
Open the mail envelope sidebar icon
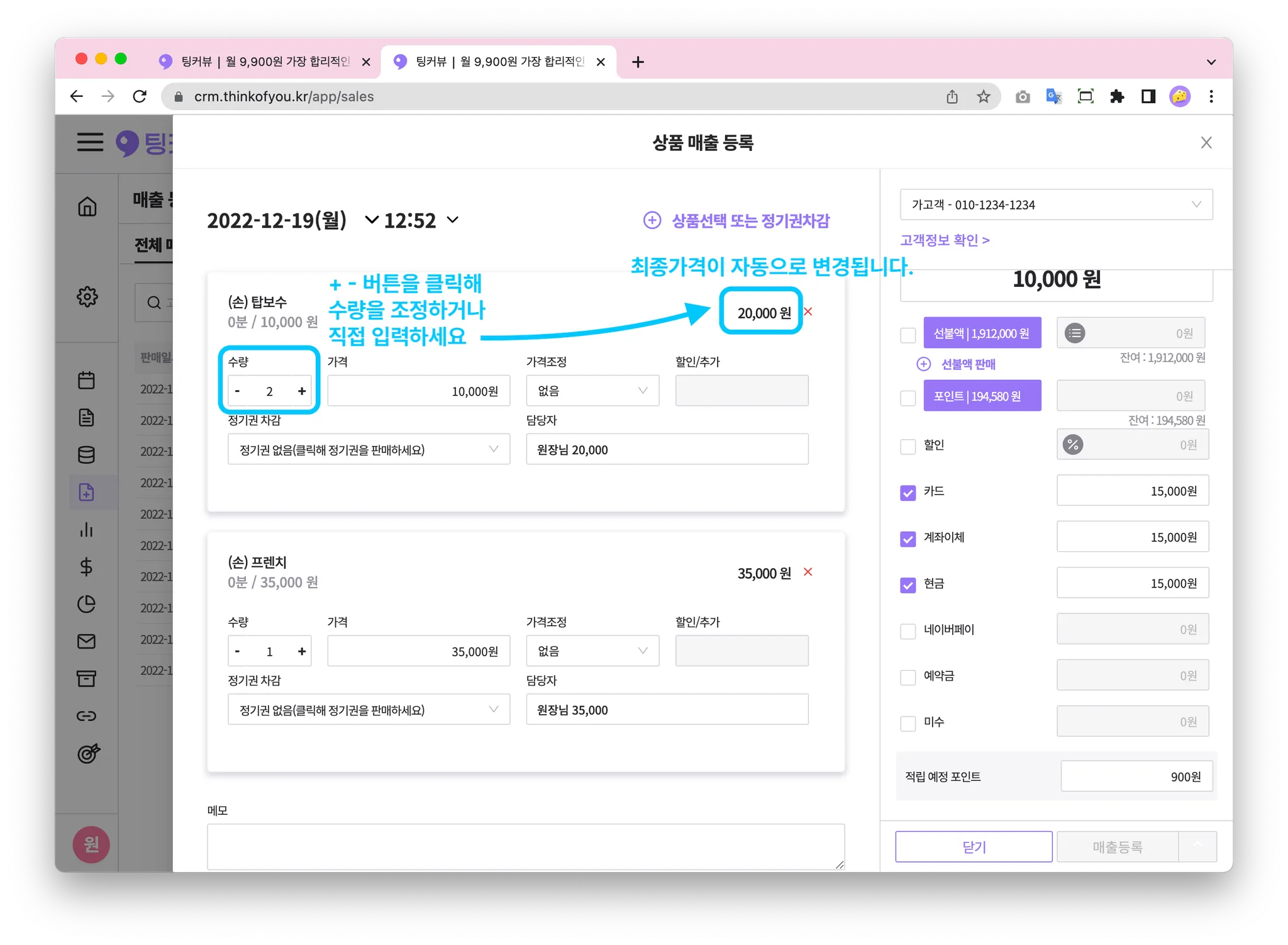pyautogui.click(x=87, y=641)
